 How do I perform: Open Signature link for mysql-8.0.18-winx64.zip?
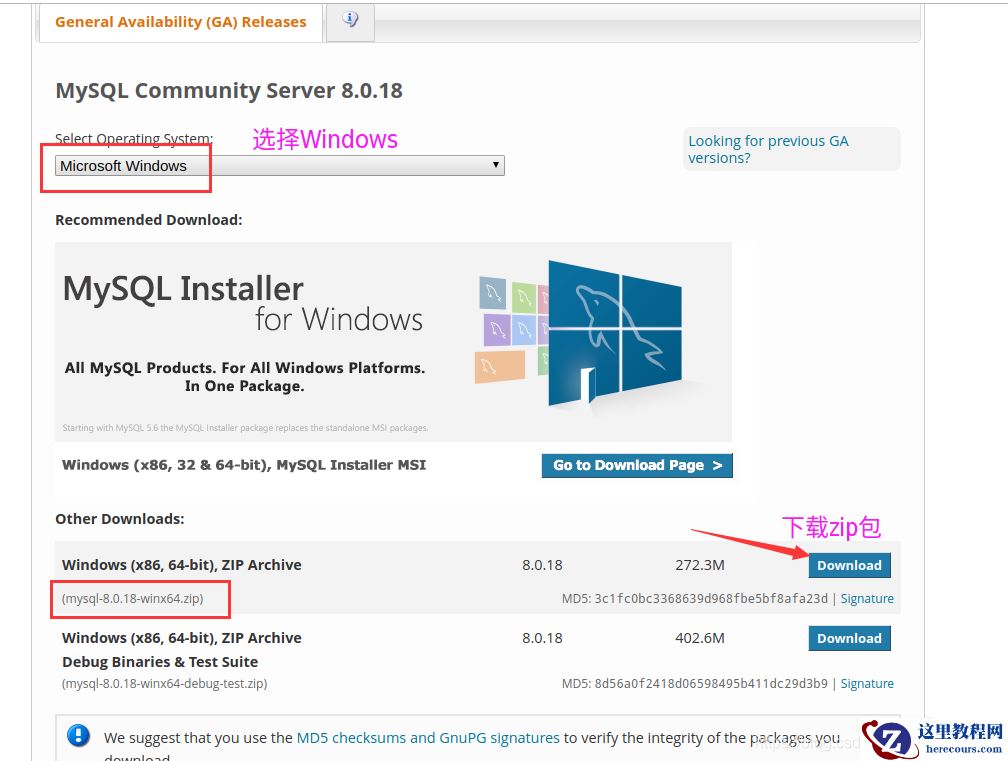tap(867, 598)
